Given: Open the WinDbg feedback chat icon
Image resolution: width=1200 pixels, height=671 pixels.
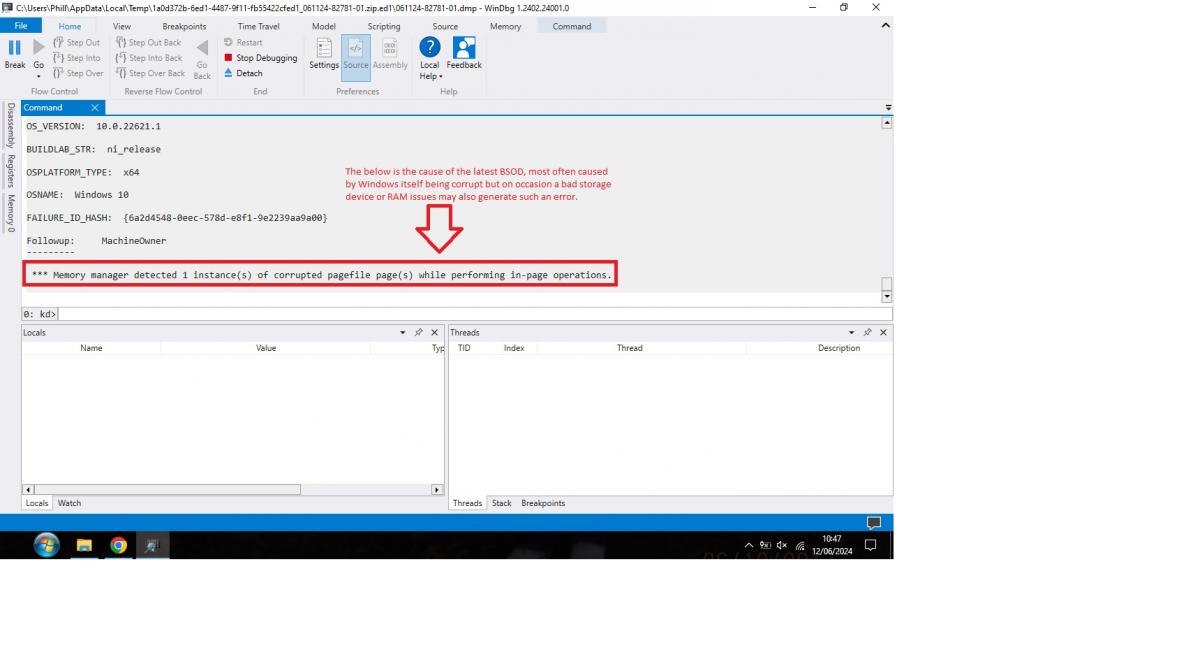Looking at the screenshot, I should pyautogui.click(x=873, y=522).
